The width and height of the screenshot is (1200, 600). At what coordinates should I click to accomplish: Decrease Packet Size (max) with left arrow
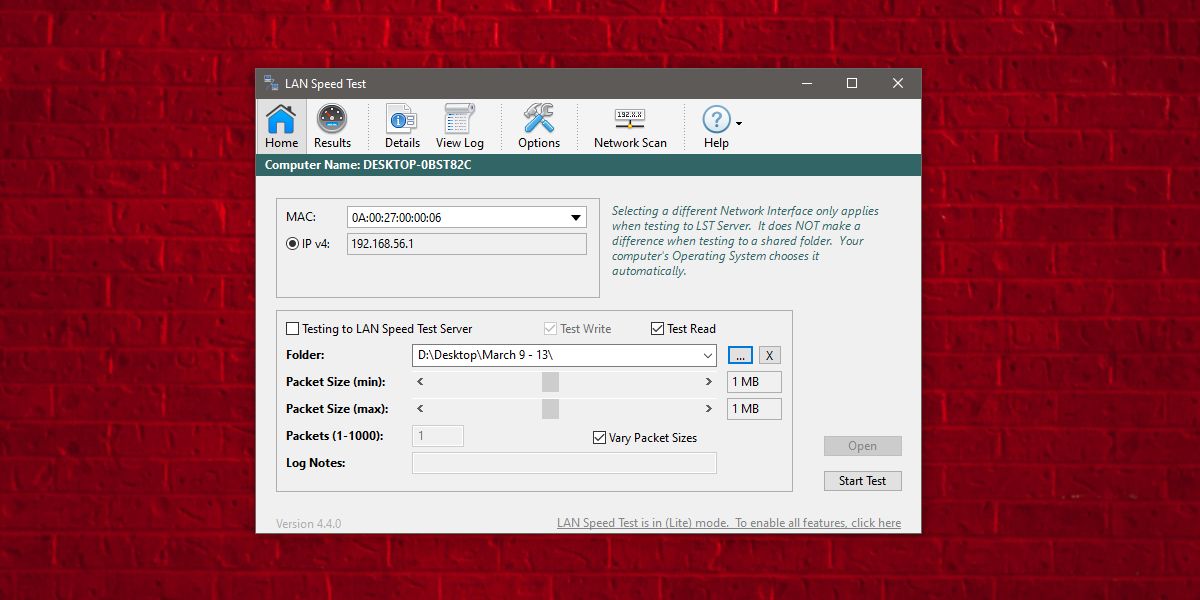[420, 408]
